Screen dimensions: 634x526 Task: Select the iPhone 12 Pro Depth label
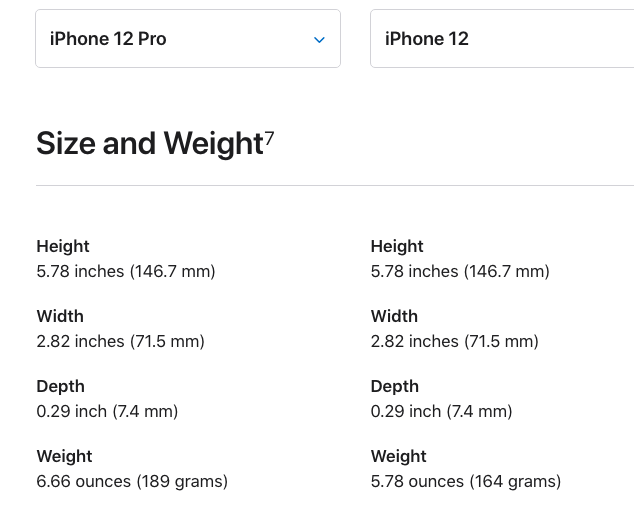click(x=61, y=387)
